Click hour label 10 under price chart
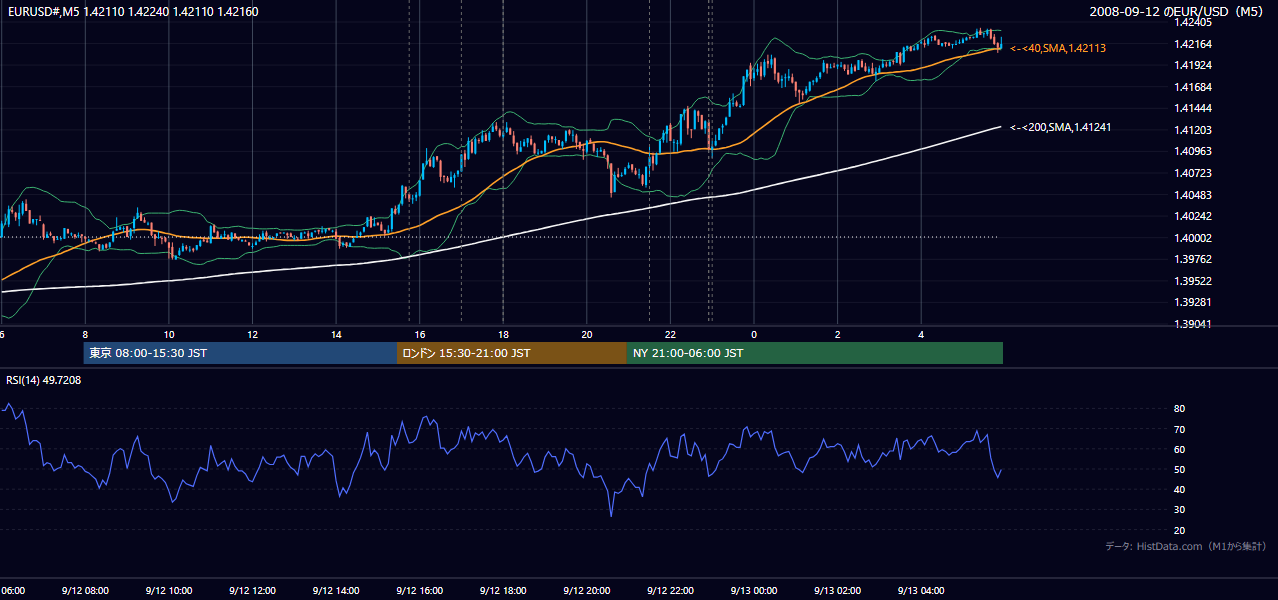This screenshot has height=600, width=1278. (169, 335)
